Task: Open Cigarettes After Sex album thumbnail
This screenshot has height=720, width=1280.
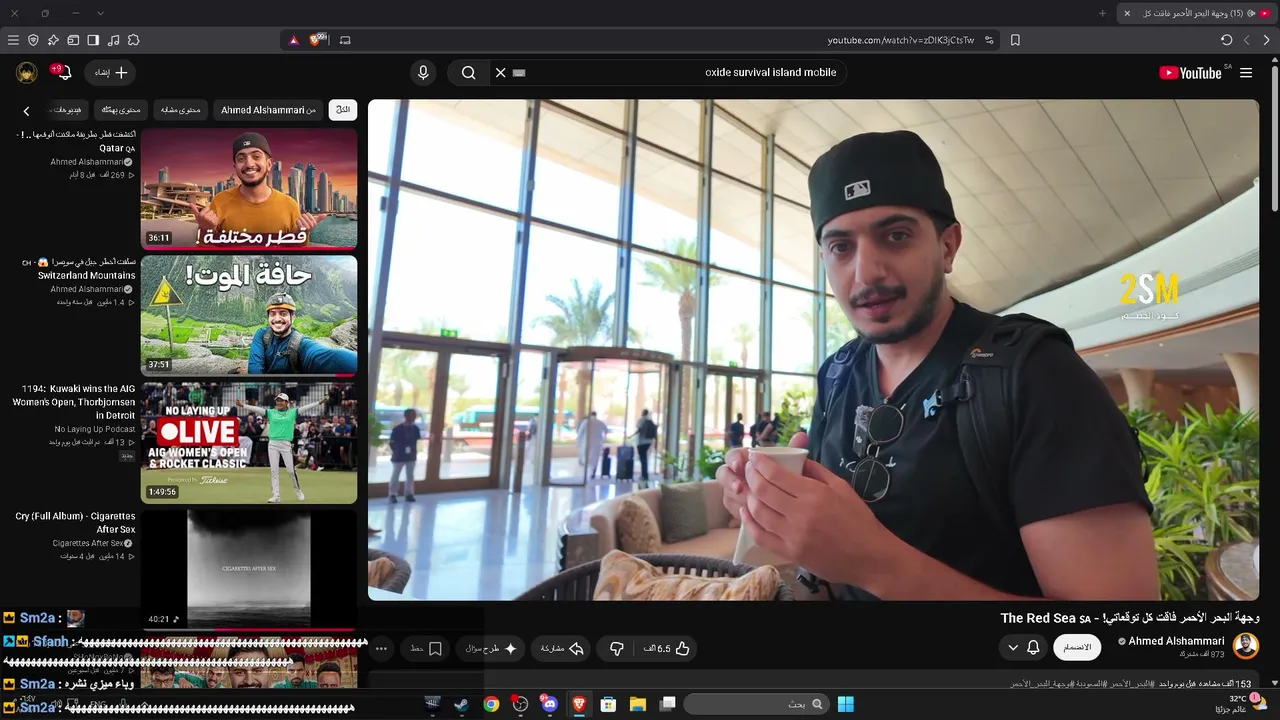Action: [249, 570]
